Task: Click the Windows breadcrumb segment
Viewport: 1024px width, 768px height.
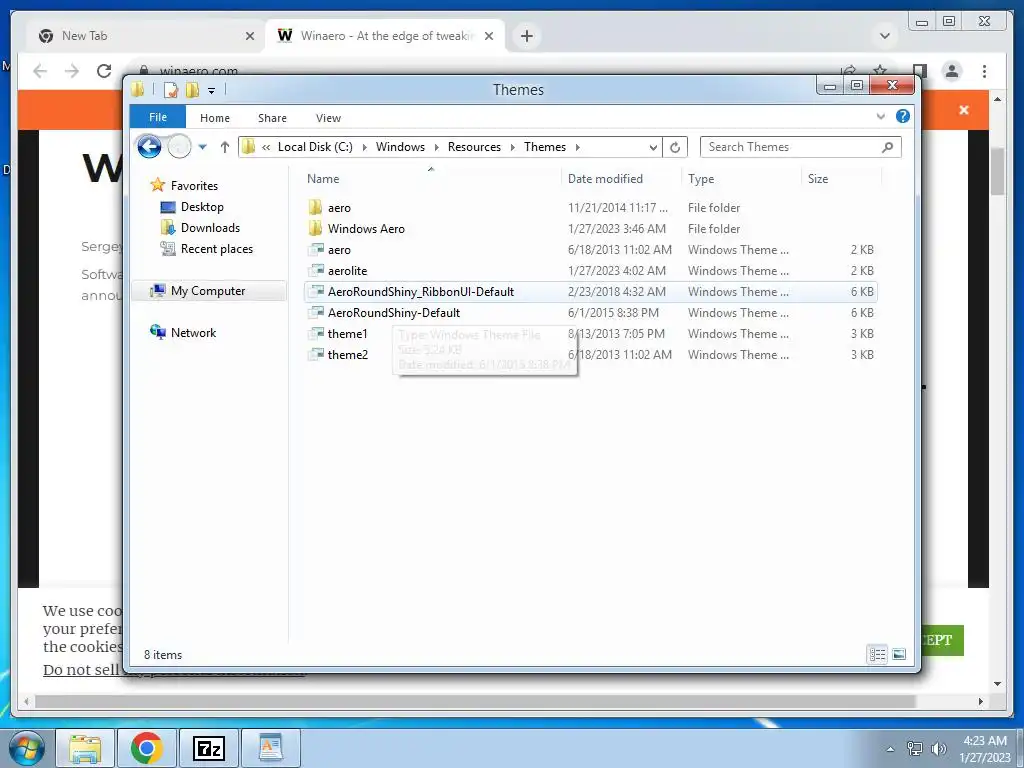Action: pyautogui.click(x=400, y=147)
